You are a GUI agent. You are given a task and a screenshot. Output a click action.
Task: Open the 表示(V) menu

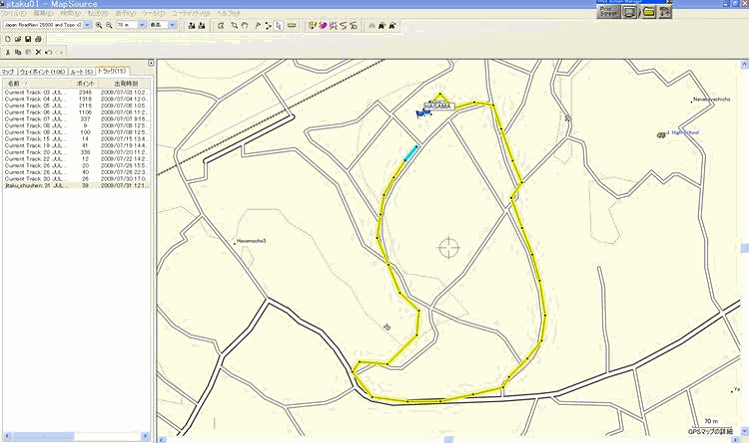point(126,13)
